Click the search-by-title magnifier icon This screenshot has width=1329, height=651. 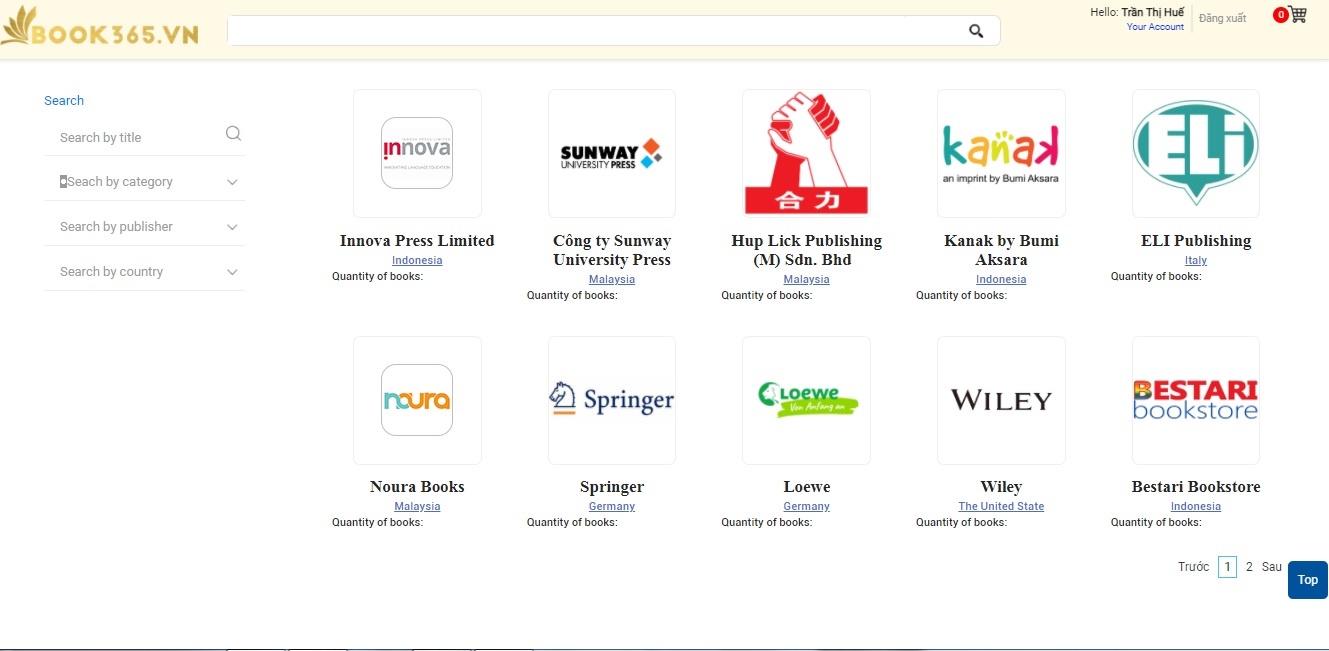(x=233, y=134)
